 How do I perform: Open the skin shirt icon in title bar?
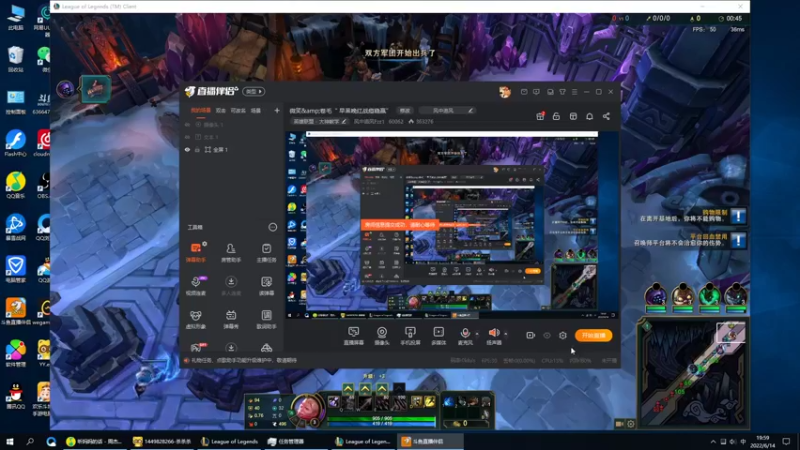coord(562,92)
